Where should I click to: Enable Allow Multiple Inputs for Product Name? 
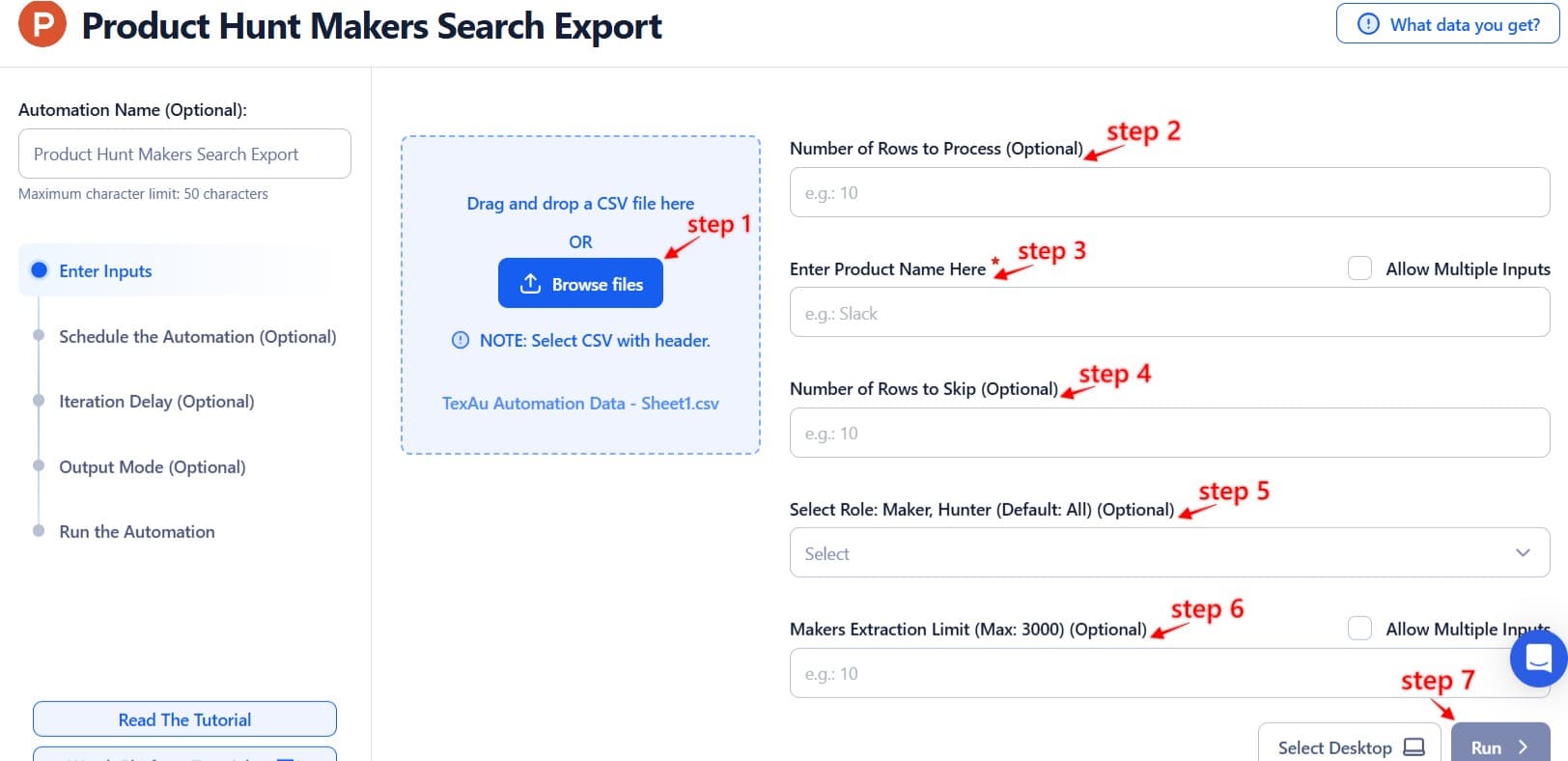(x=1359, y=268)
